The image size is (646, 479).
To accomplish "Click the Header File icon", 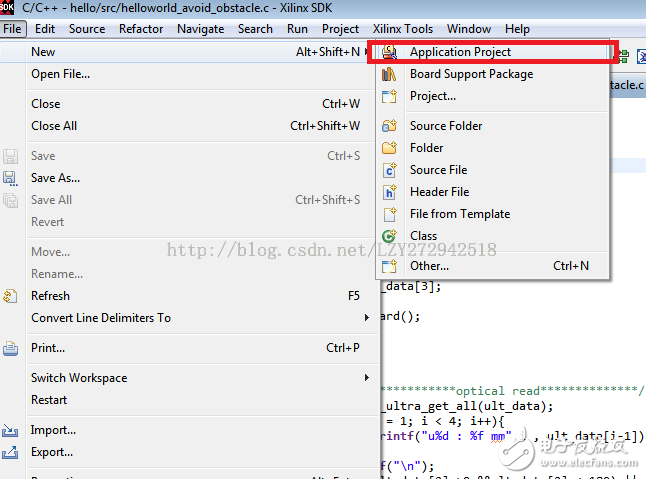I will coord(390,192).
